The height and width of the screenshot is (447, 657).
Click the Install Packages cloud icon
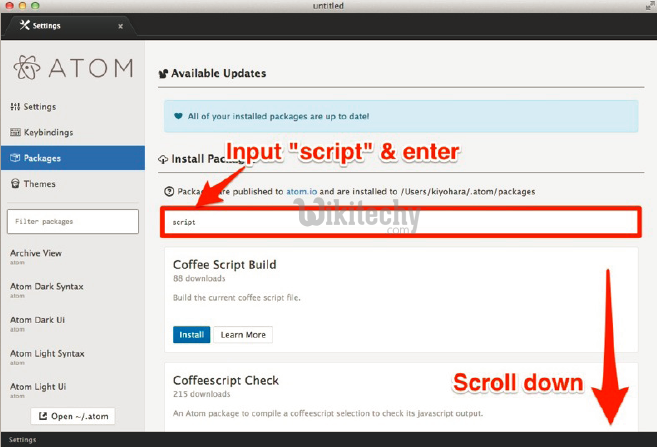click(164, 159)
